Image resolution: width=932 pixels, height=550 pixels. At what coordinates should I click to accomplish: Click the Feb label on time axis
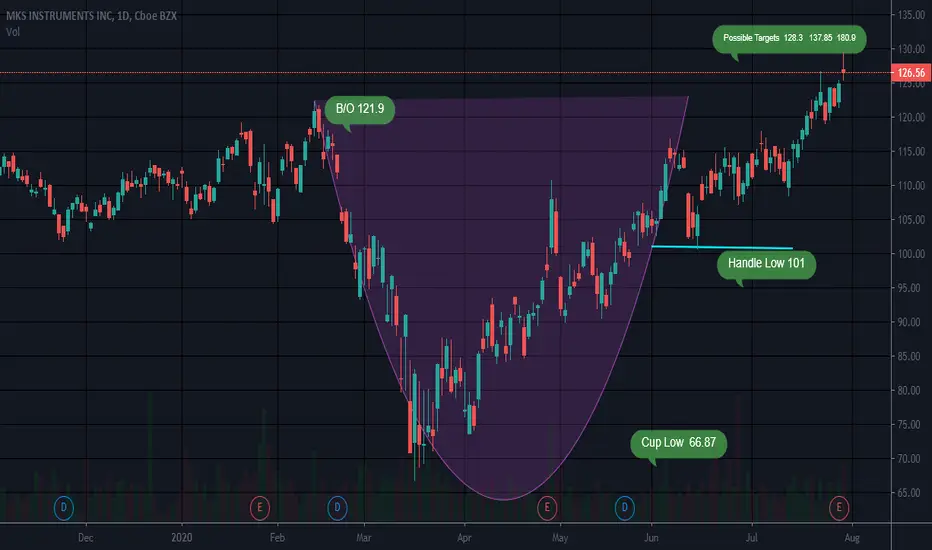pos(277,538)
